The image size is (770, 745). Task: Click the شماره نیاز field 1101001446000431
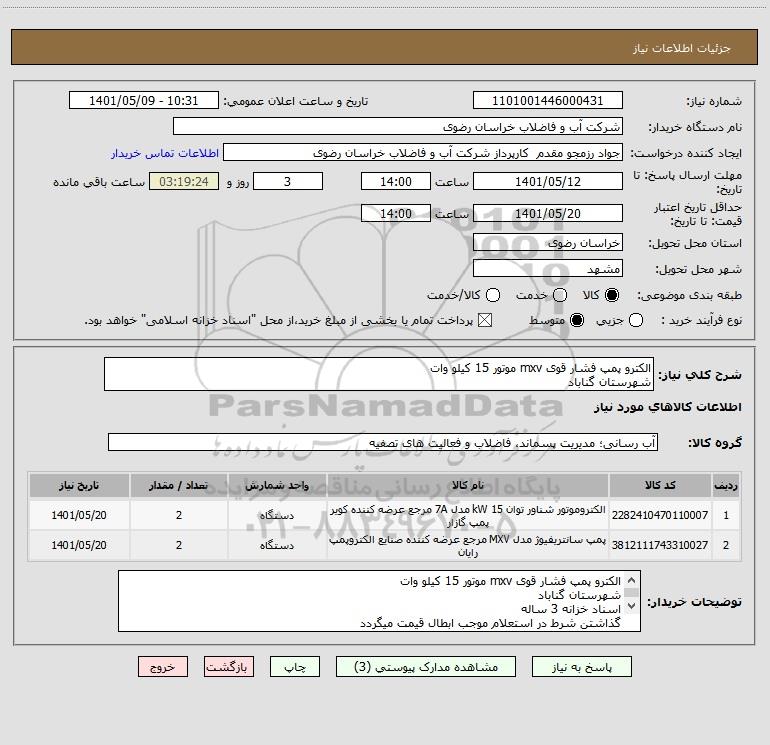pyautogui.click(x=548, y=100)
